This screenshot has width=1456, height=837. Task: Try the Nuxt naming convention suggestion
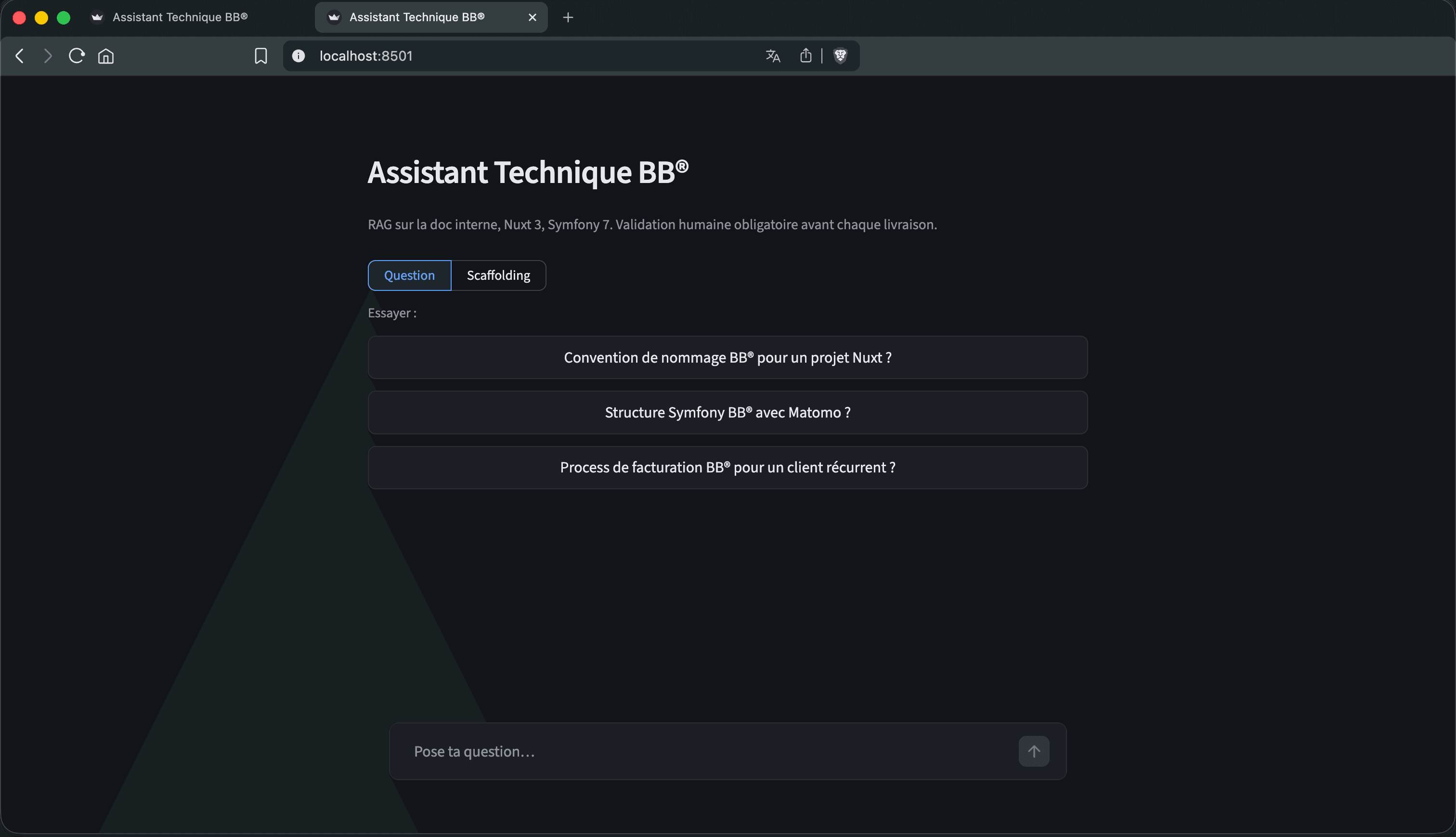pyautogui.click(x=728, y=357)
